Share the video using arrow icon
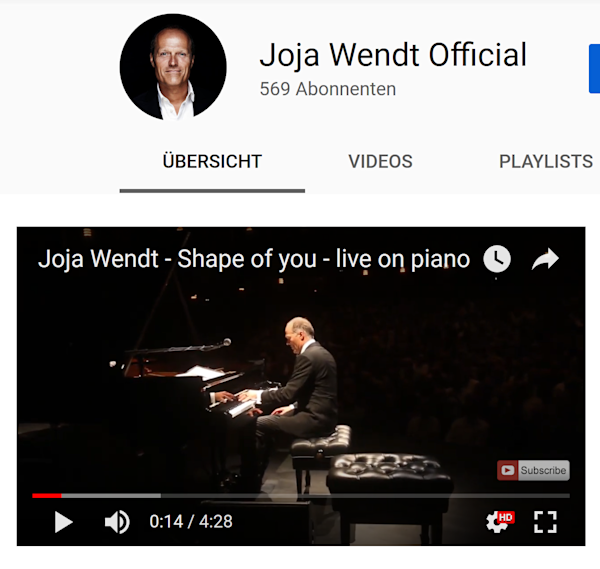This screenshot has height=569, width=600. pyautogui.click(x=545, y=259)
